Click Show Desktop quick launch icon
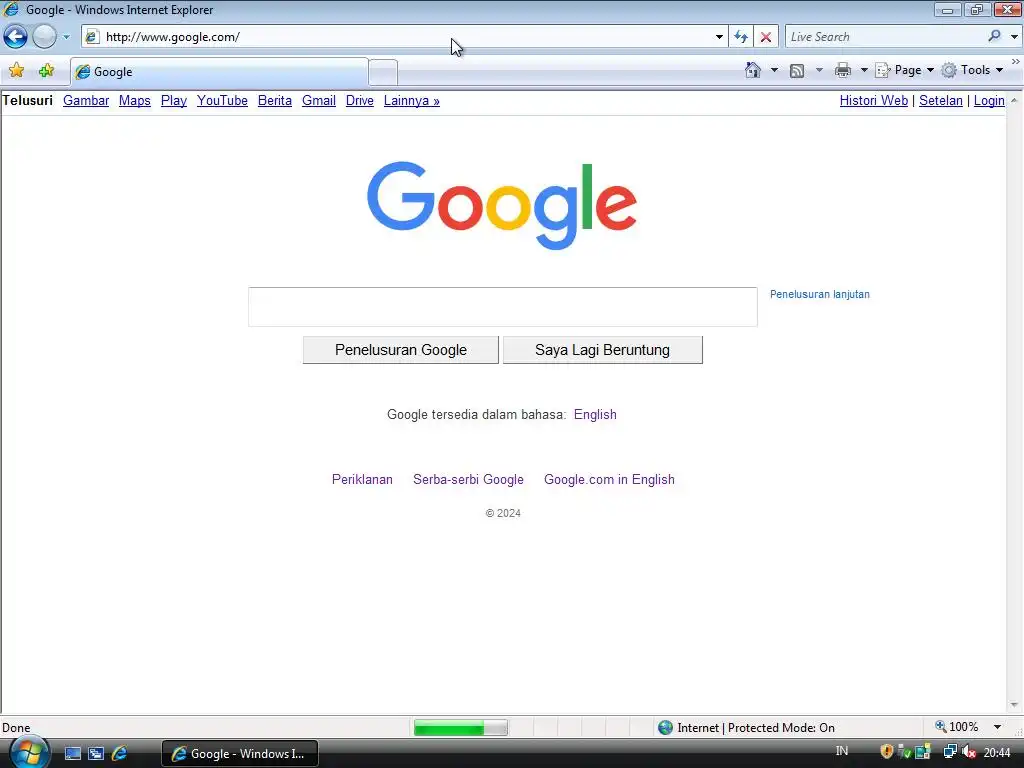The height and width of the screenshot is (768, 1024). (72, 754)
